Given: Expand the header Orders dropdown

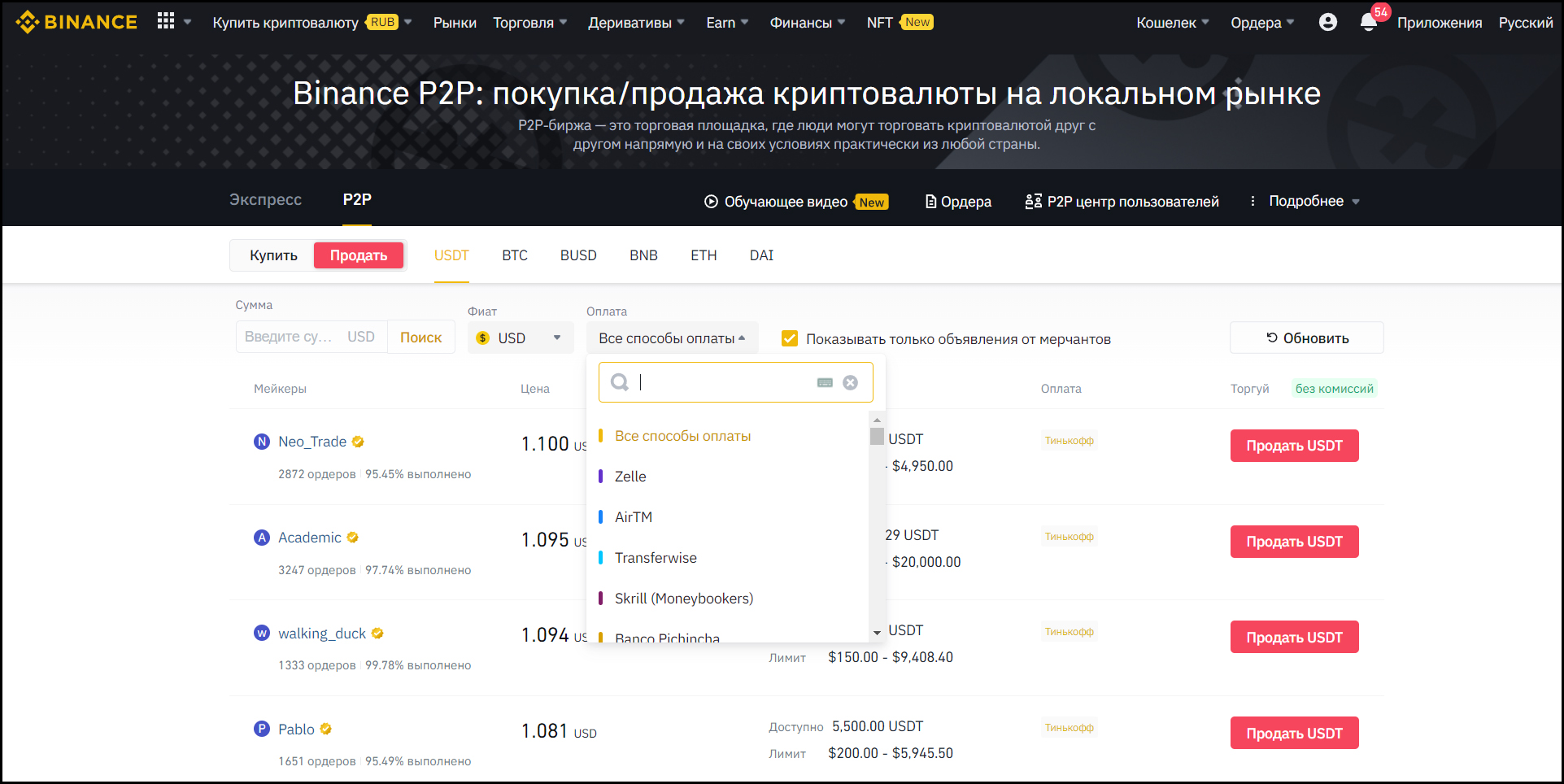Looking at the screenshot, I should point(1262,23).
